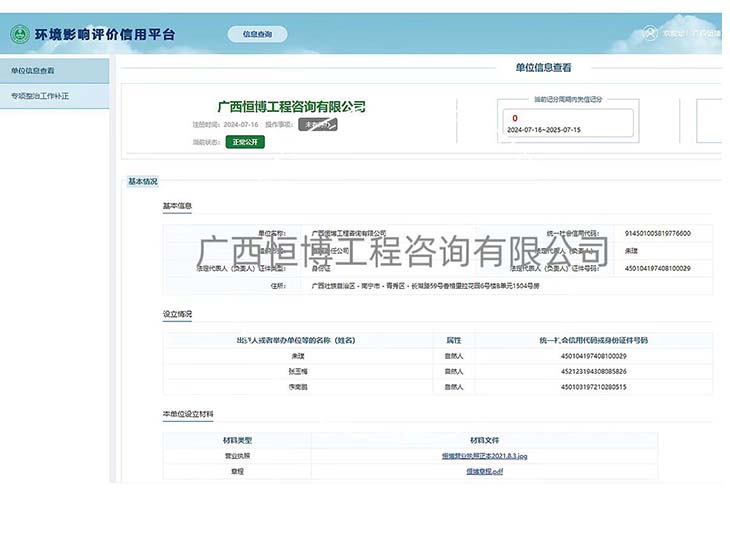The width and height of the screenshot is (730, 550).
Task: Click the 本单位设立材料 subsection heading
Action: pyautogui.click(x=188, y=414)
